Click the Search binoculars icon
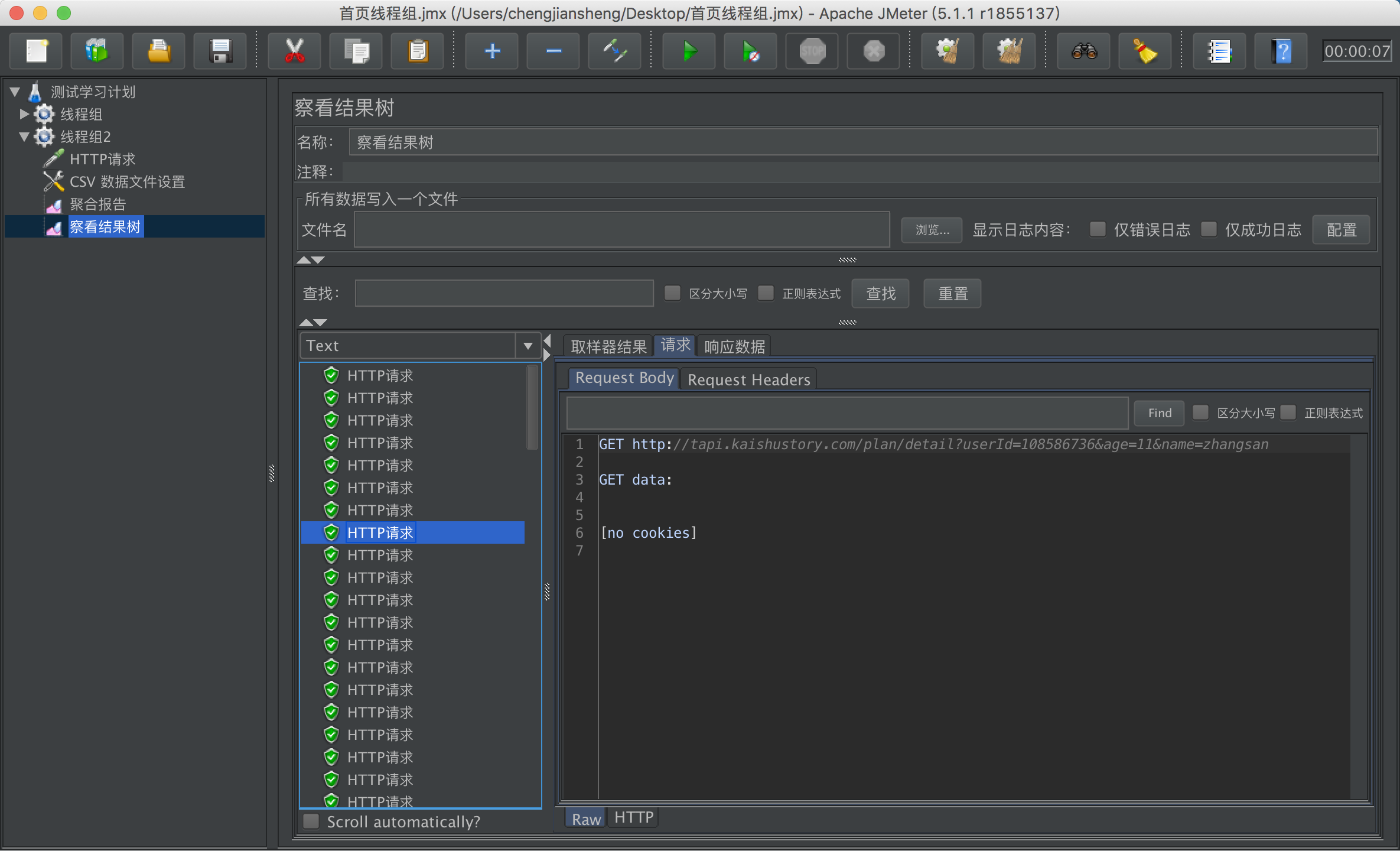The image size is (1400, 851). (1084, 51)
